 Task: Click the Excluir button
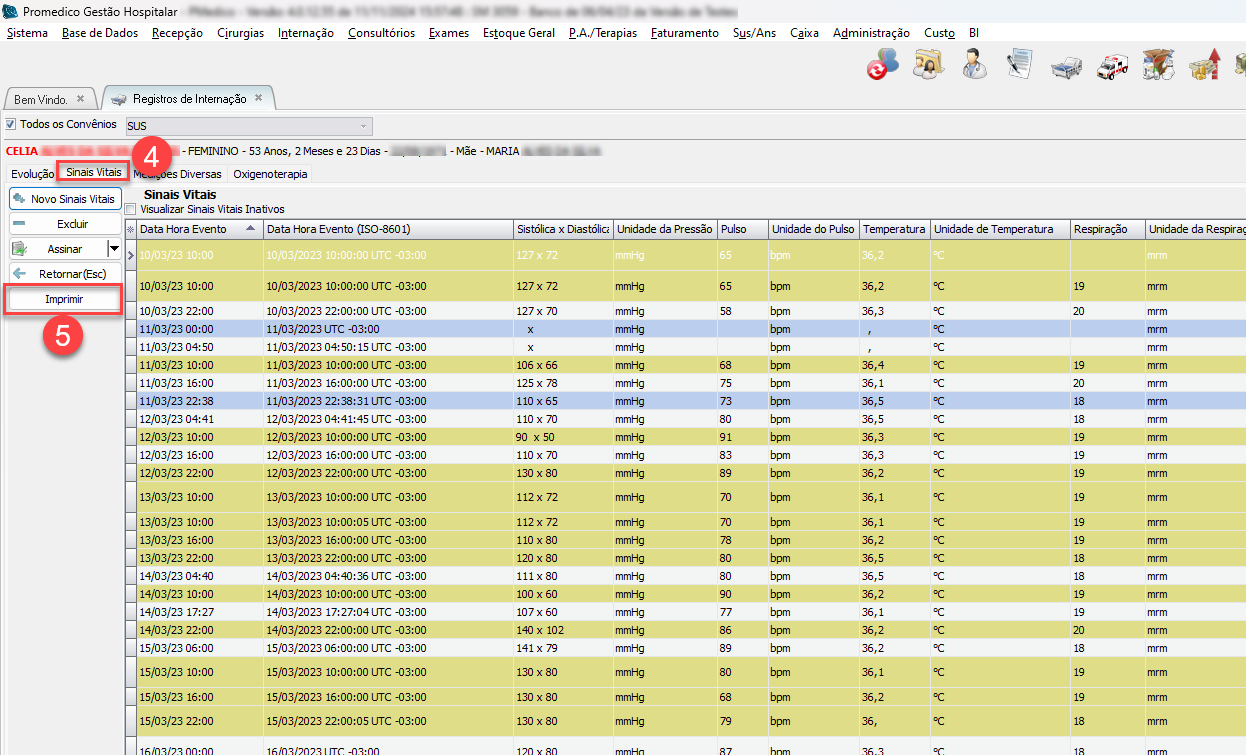pyautogui.click(x=65, y=224)
